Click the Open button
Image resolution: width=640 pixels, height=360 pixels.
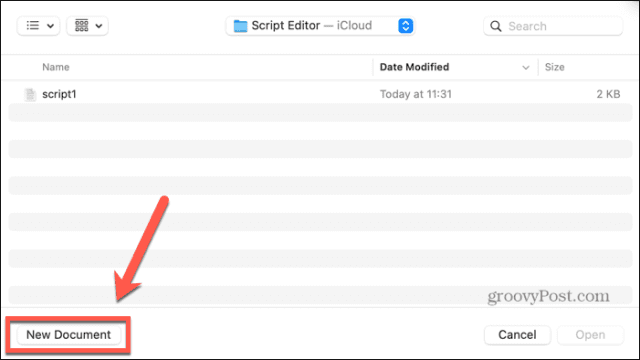click(590, 335)
